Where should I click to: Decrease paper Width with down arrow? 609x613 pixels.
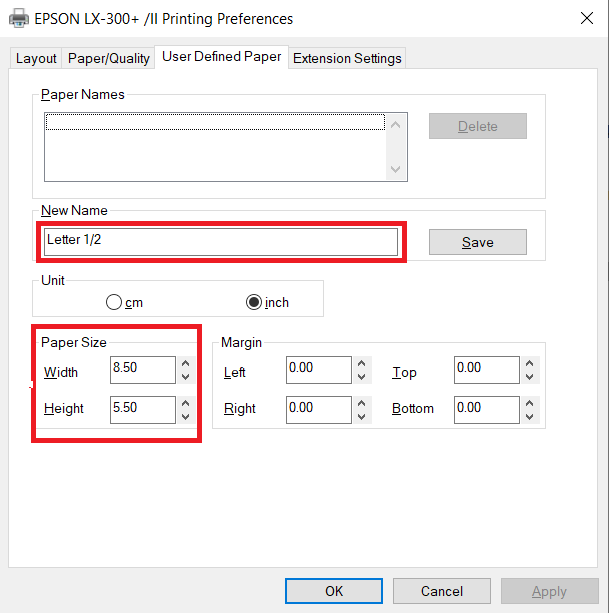186,376
